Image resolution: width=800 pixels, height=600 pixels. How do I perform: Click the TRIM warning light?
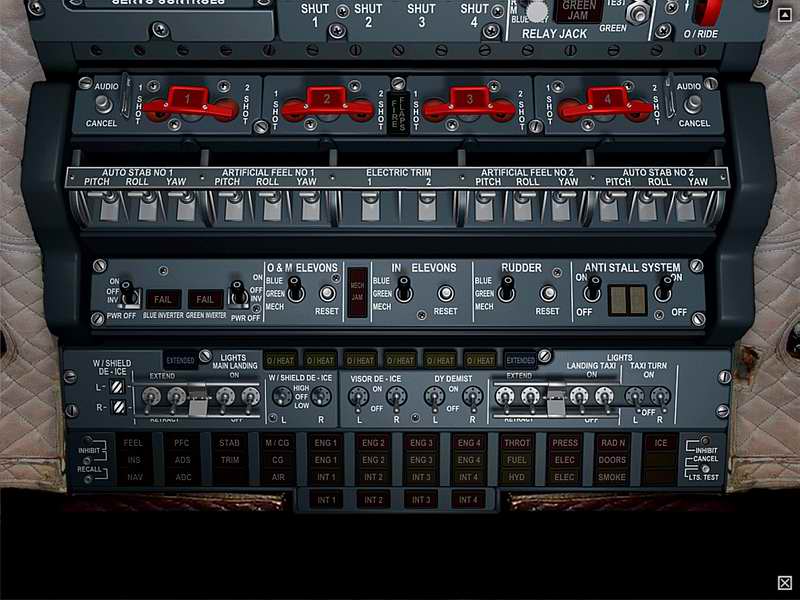pyautogui.click(x=230, y=460)
